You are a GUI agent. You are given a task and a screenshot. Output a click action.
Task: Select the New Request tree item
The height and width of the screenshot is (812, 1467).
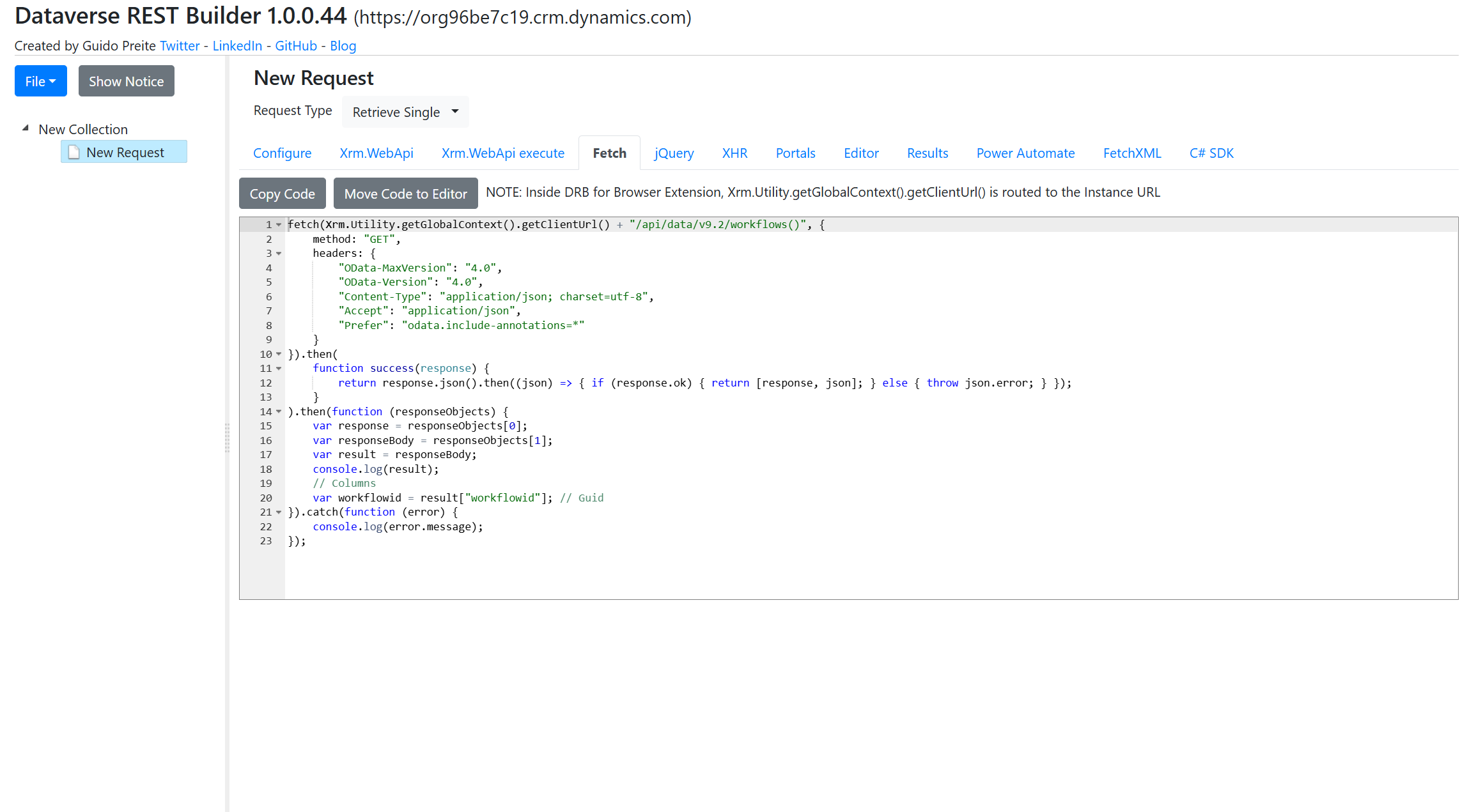point(124,152)
